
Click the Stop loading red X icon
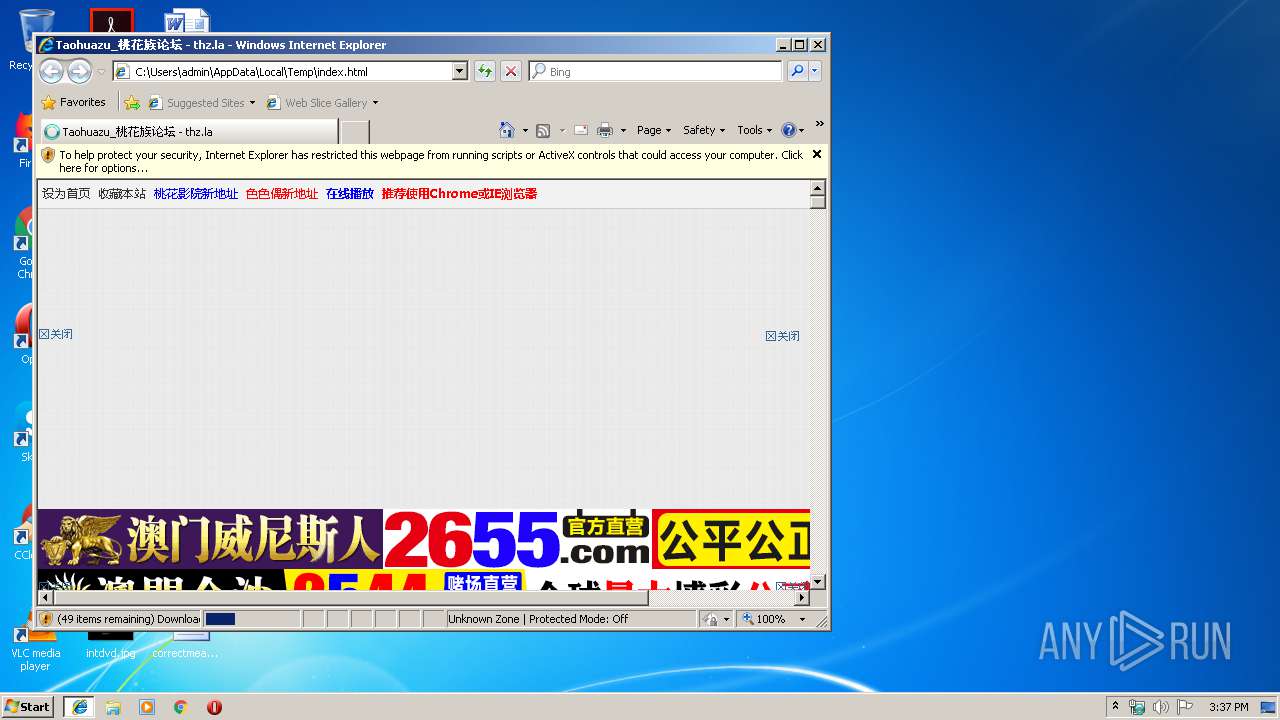coord(511,71)
